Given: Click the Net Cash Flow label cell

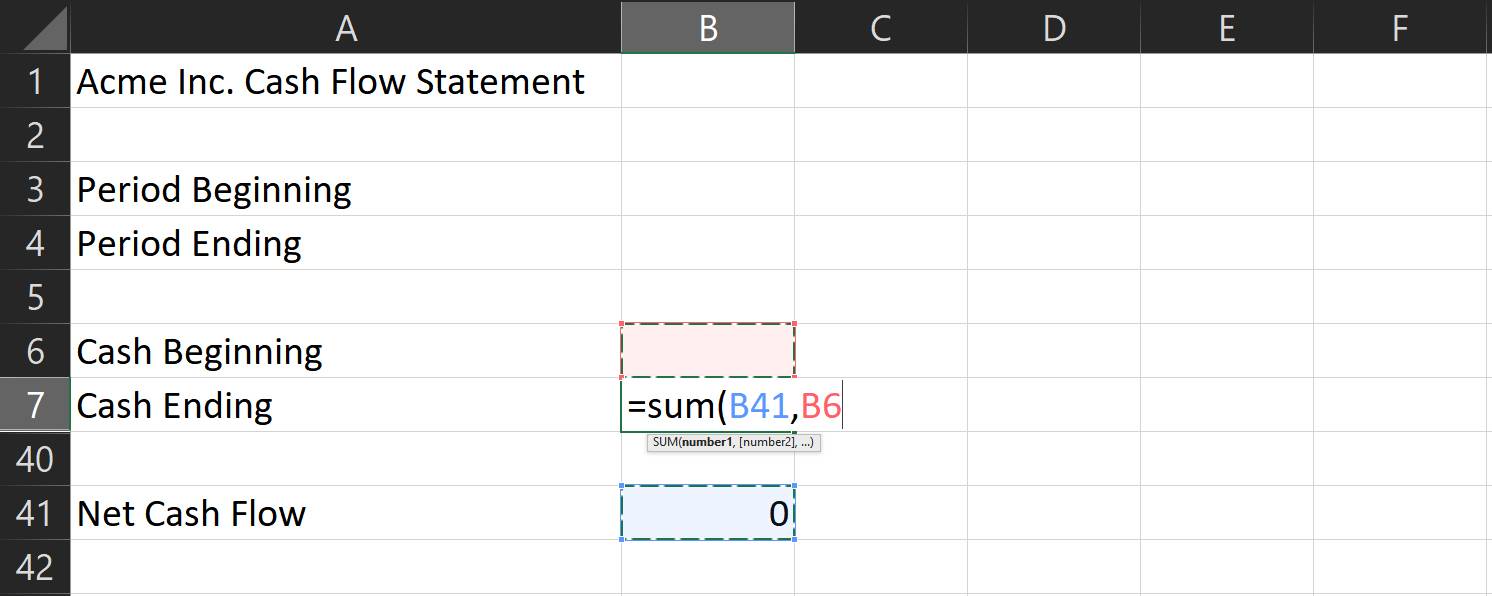Looking at the screenshot, I should click(346, 513).
